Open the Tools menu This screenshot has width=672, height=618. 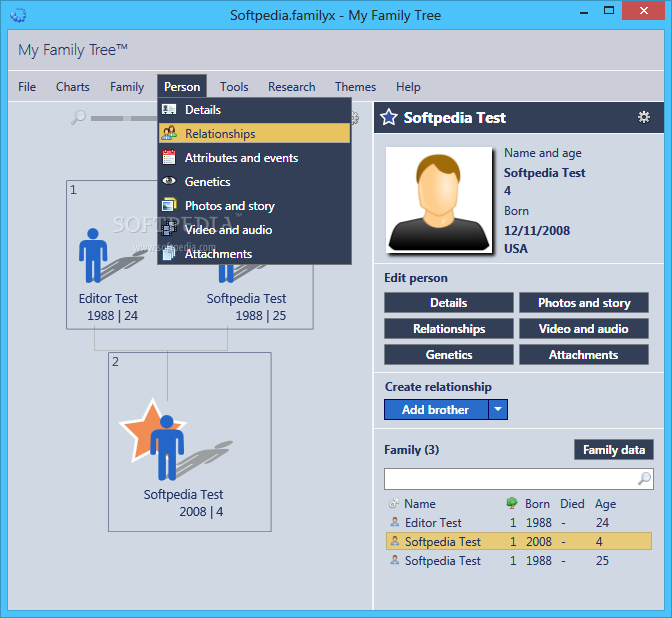coord(234,87)
